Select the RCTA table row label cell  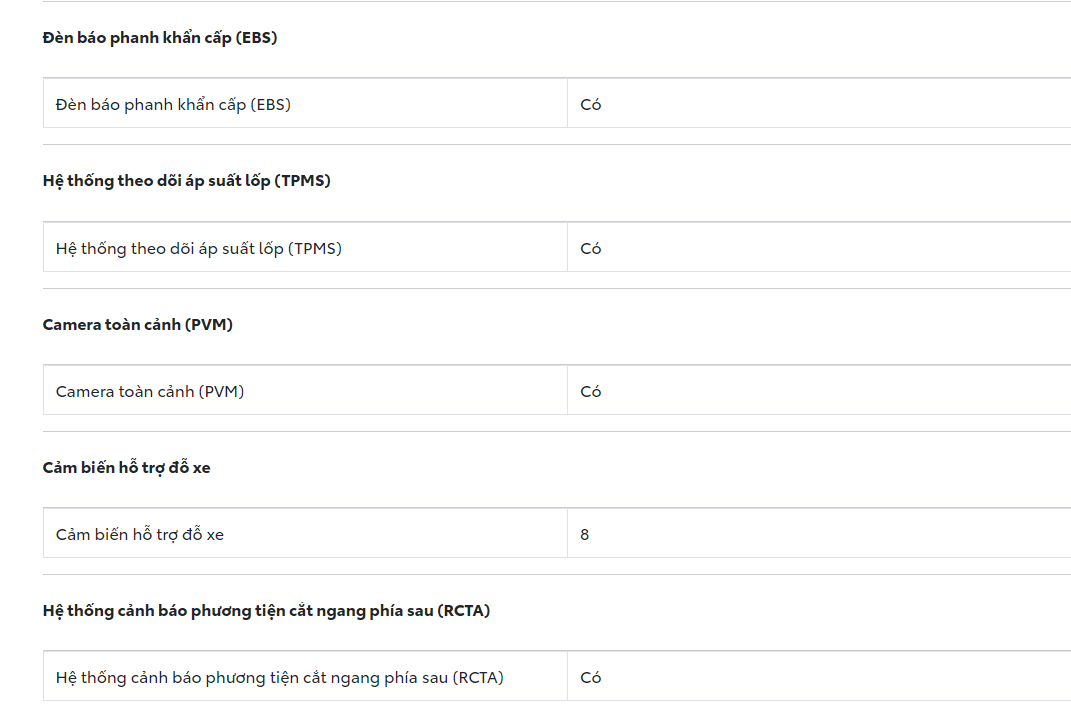coord(280,677)
